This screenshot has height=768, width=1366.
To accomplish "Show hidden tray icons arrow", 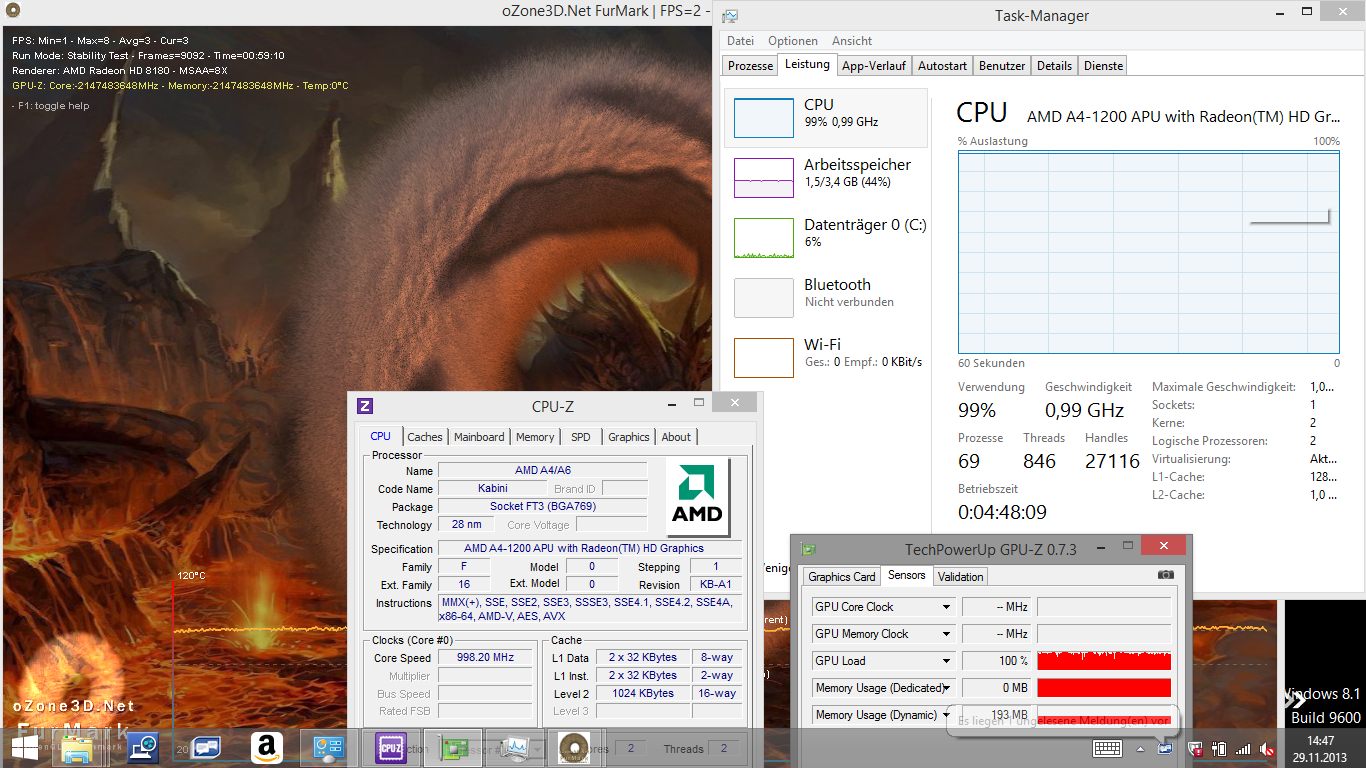I will [x=1141, y=748].
